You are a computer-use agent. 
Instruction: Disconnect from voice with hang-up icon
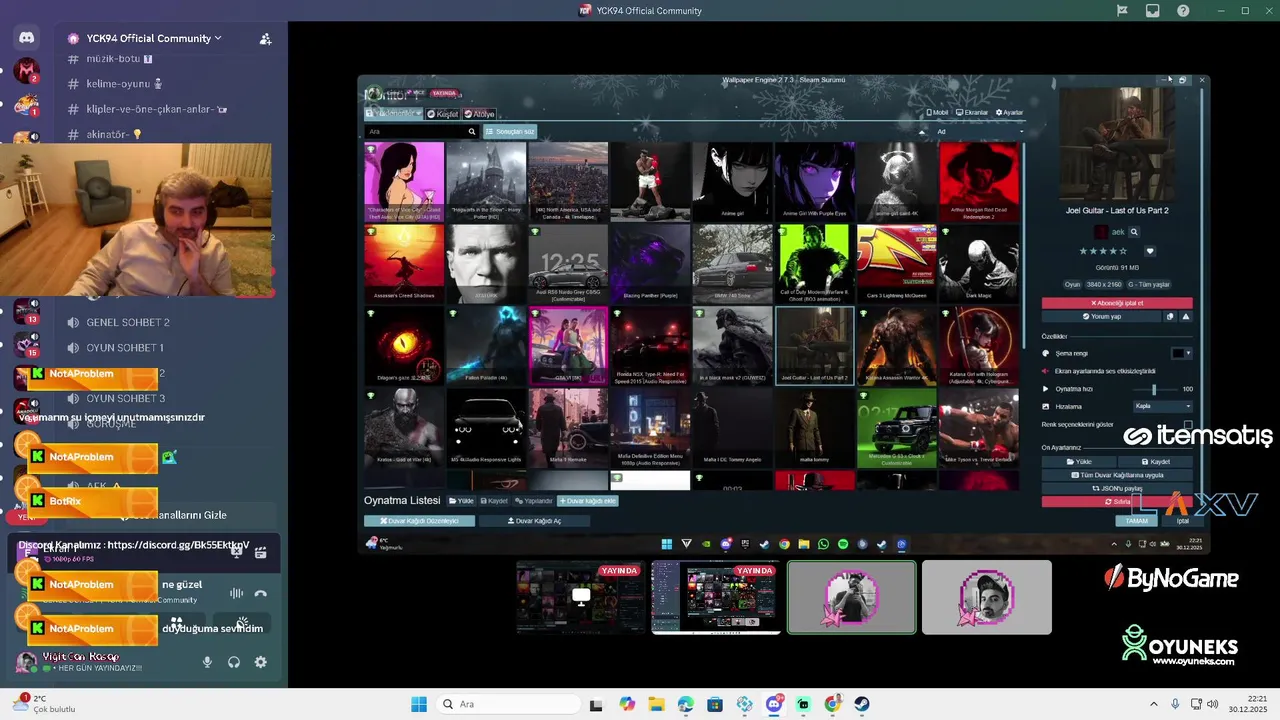pos(261,593)
